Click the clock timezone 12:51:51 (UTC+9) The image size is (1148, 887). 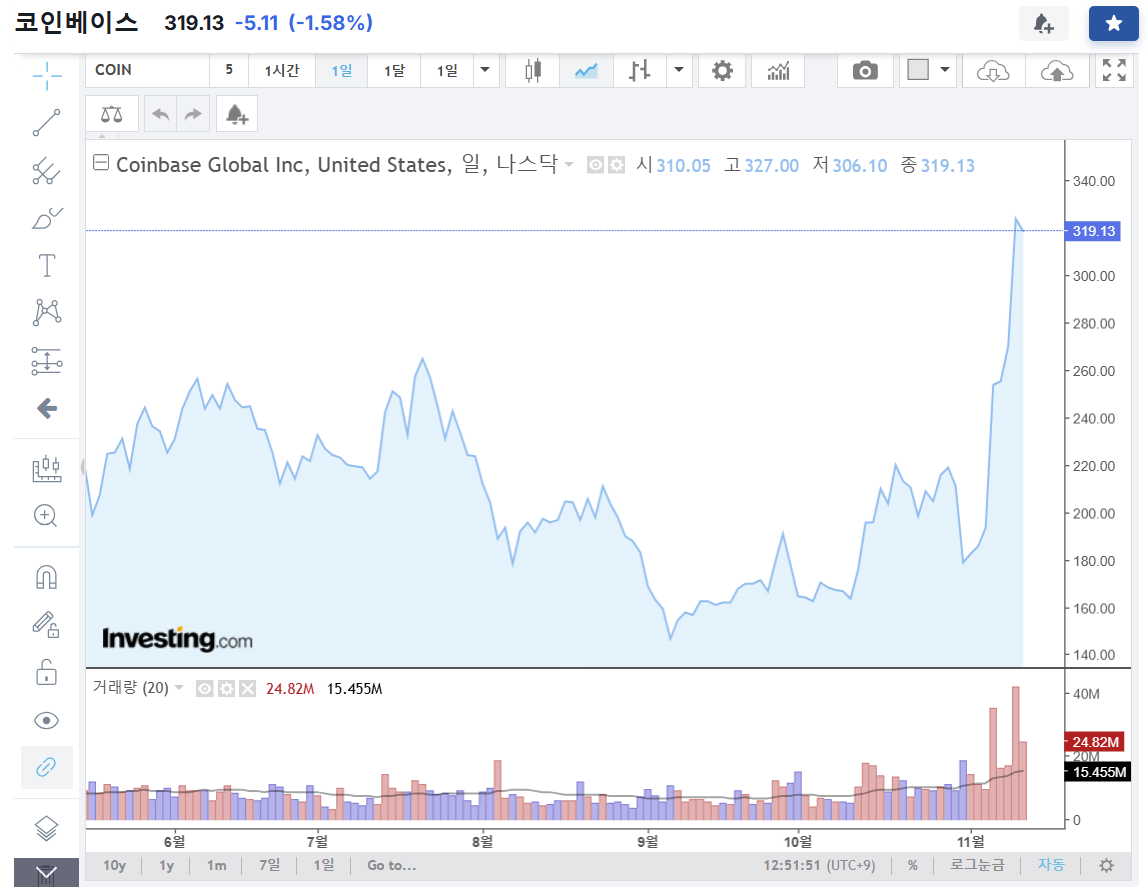click(819, 865)
